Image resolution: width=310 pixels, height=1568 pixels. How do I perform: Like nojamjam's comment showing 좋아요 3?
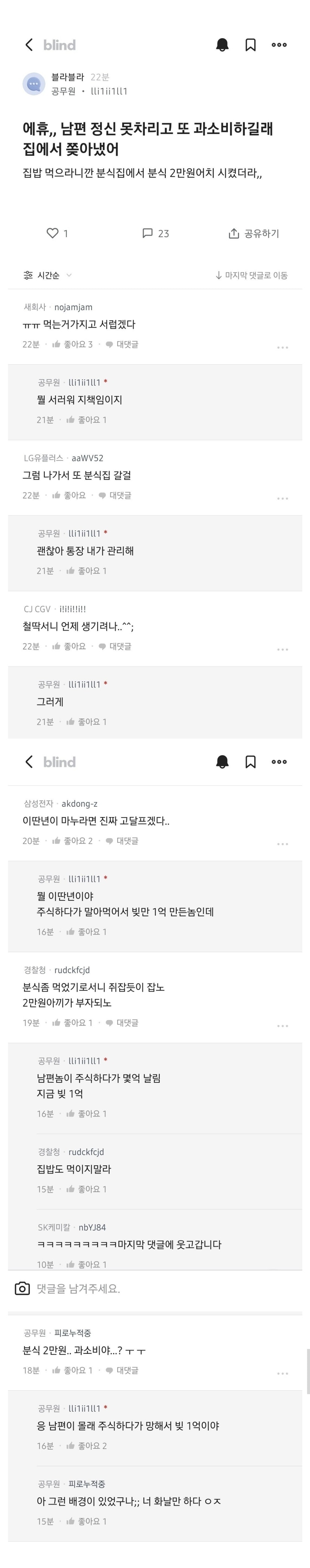57,344
